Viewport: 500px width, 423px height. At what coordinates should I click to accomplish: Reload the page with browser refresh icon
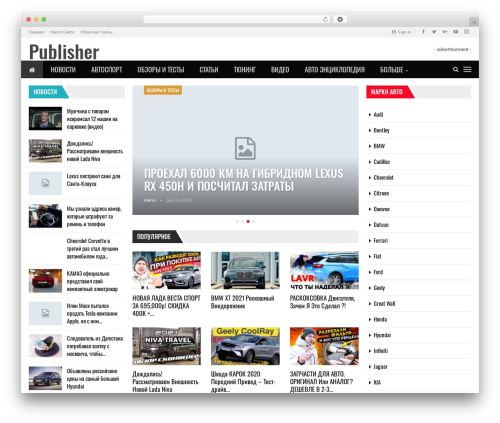coord(325,19)
